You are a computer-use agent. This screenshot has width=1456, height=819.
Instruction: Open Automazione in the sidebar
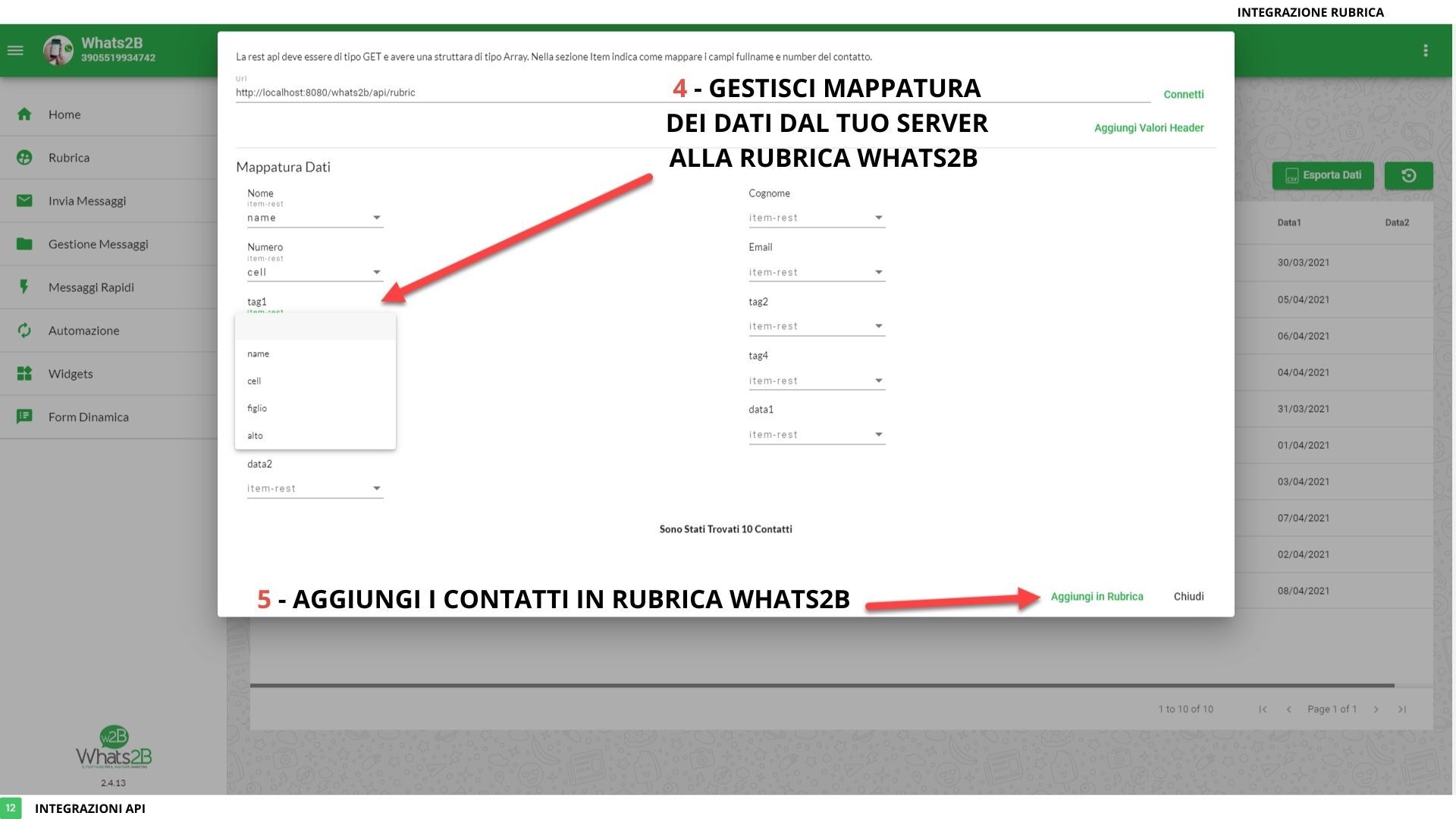[x=109, y=331]
